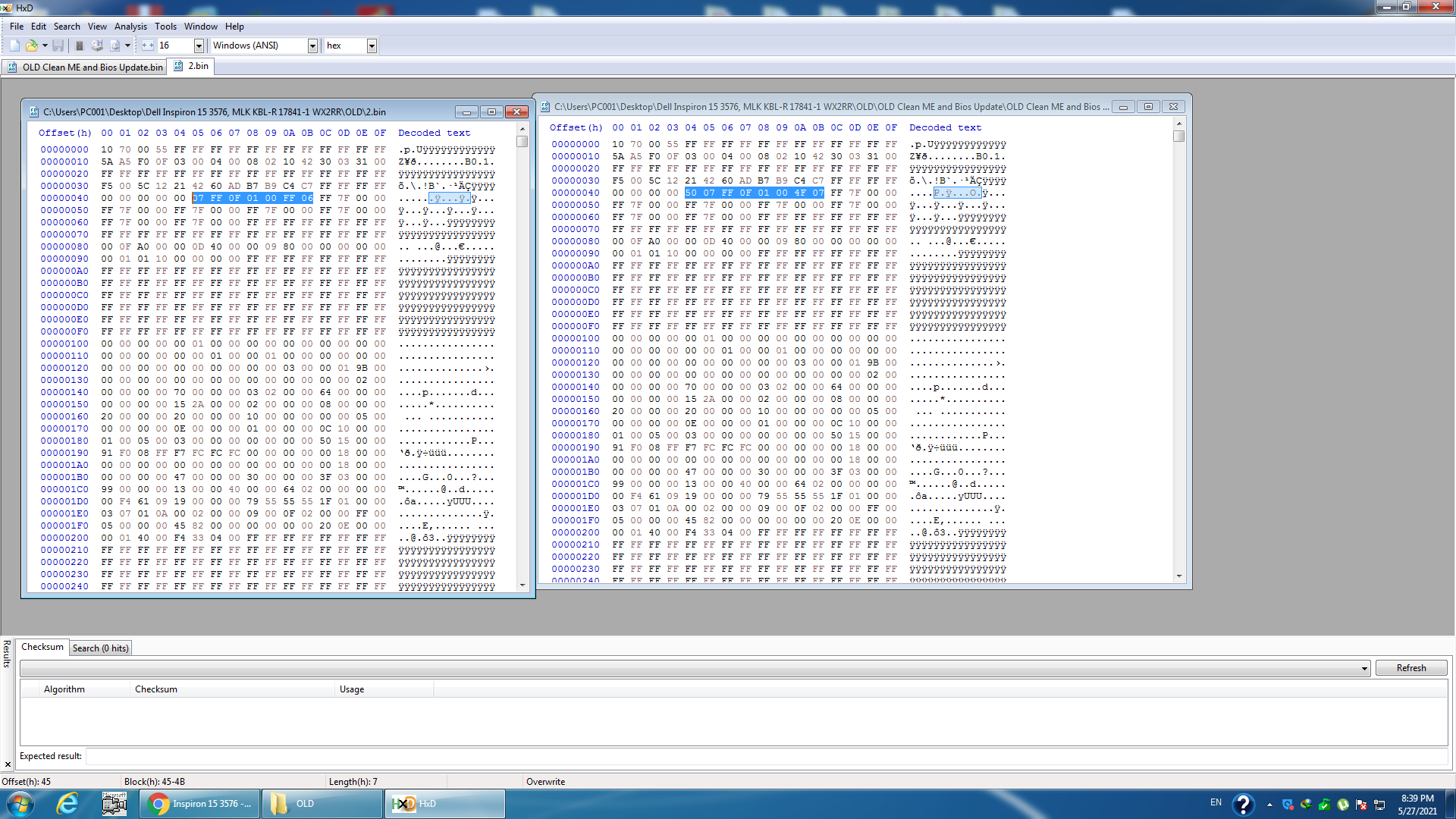
Task: Open the hex offset base dropdown
Action: (x=372, y=45)
